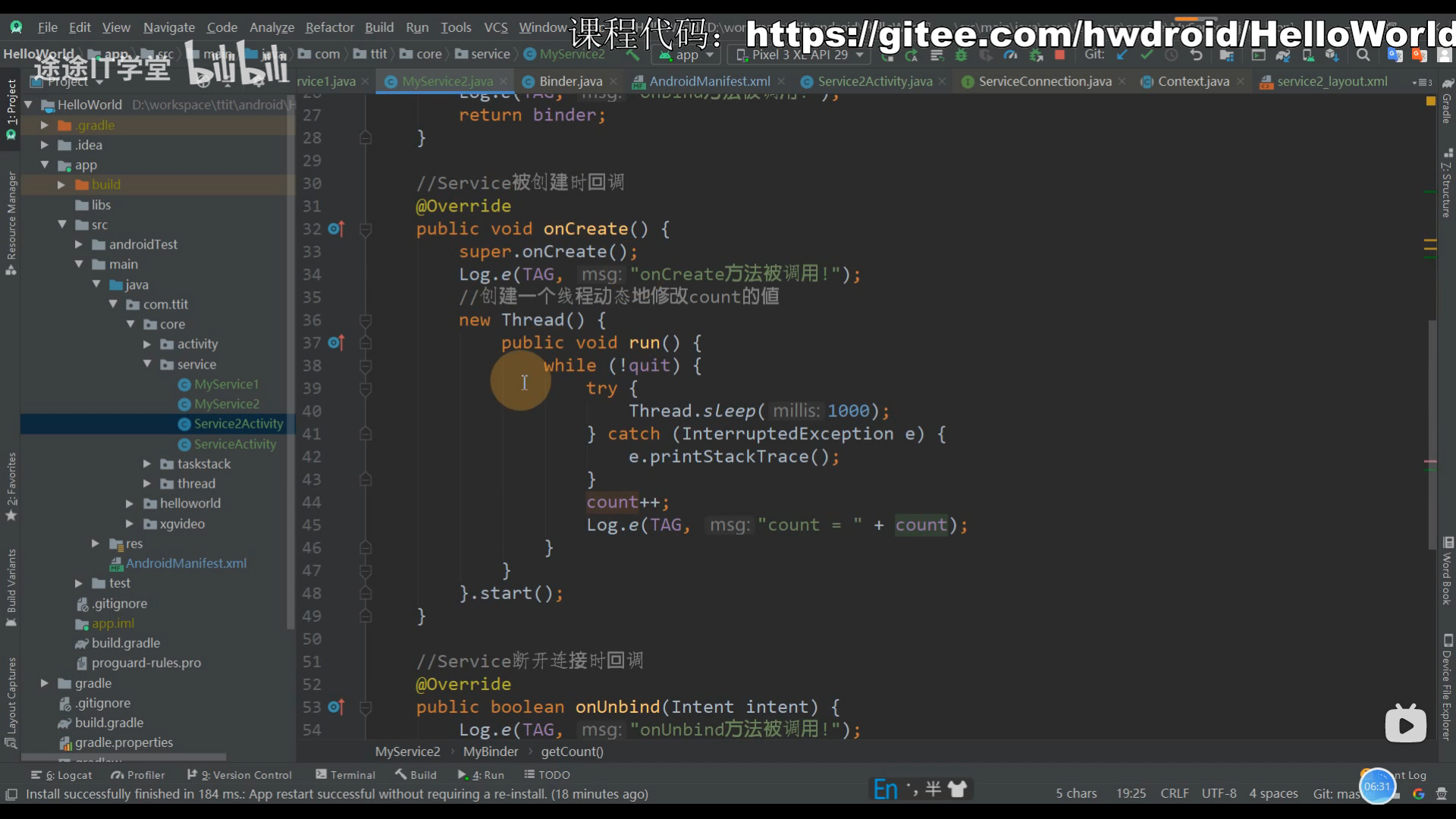Switch to ServiceConnection.java editor tab
Image resolution: width=1456 pixels, height=819 pixels.
(x=1044, y=81)
